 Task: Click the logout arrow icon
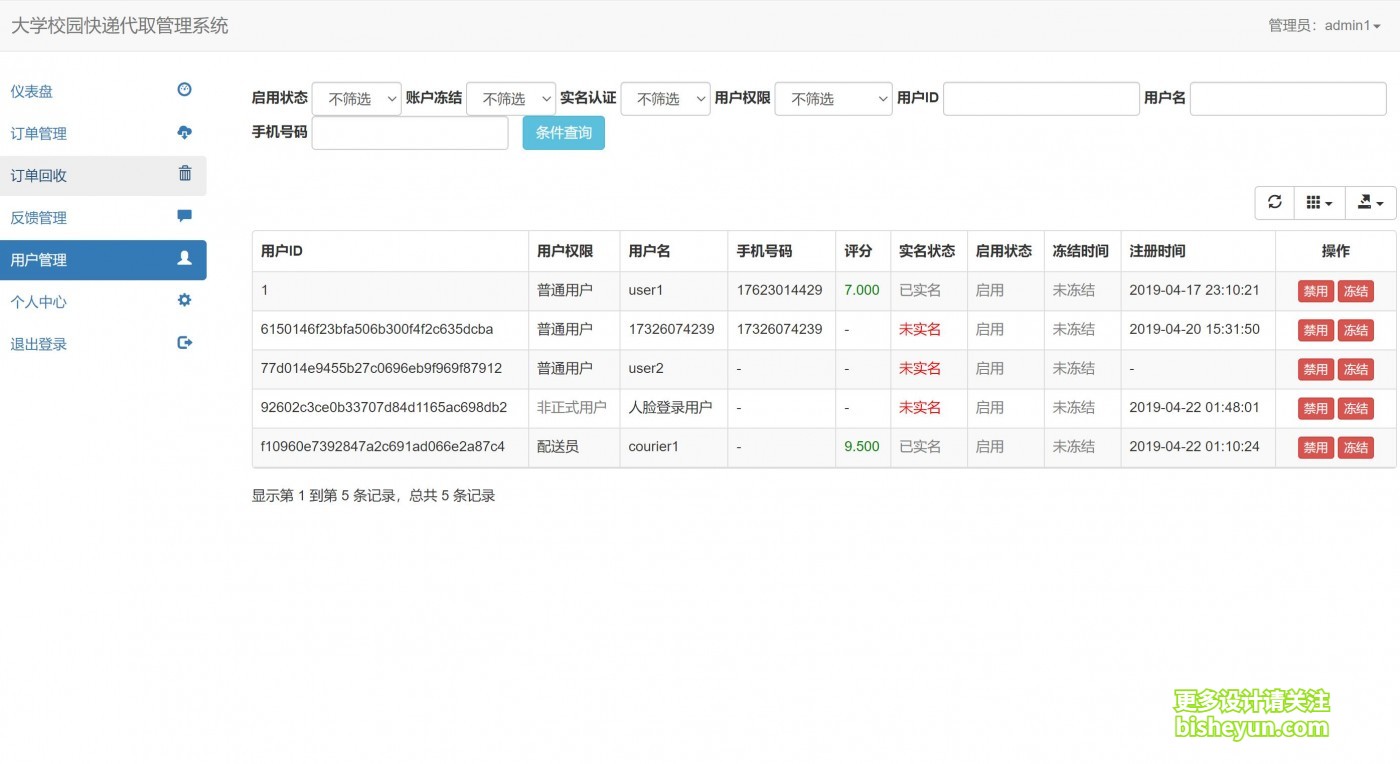tap(184, 343)
